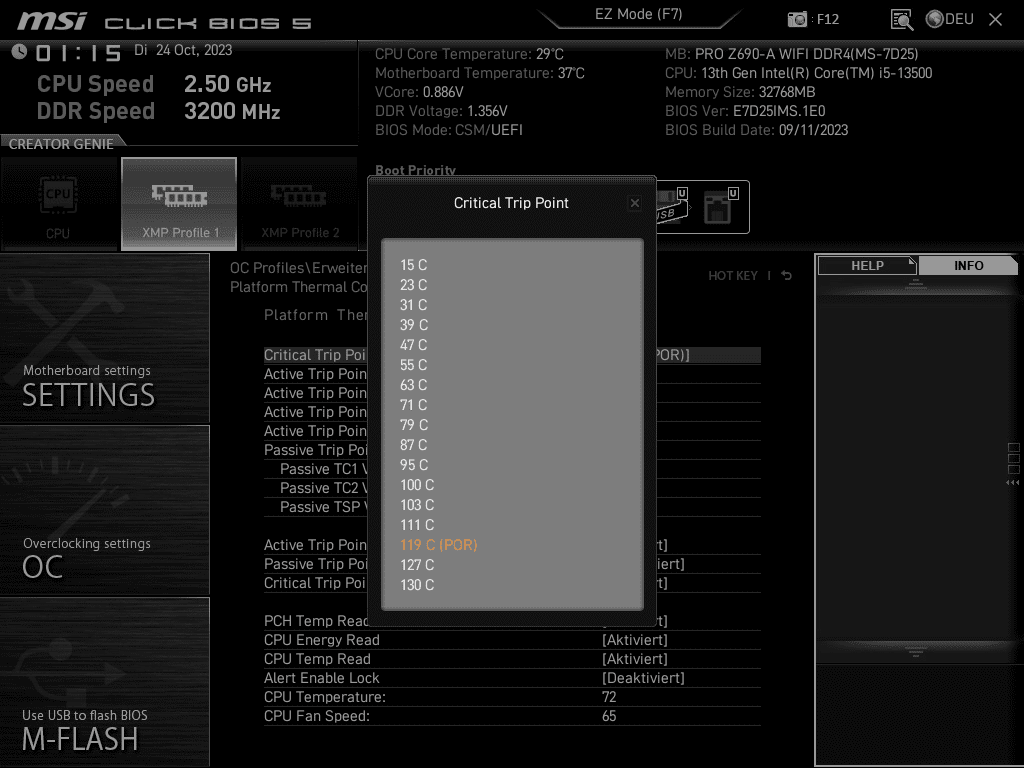Click the HOT KEY label

coord(733,276)
